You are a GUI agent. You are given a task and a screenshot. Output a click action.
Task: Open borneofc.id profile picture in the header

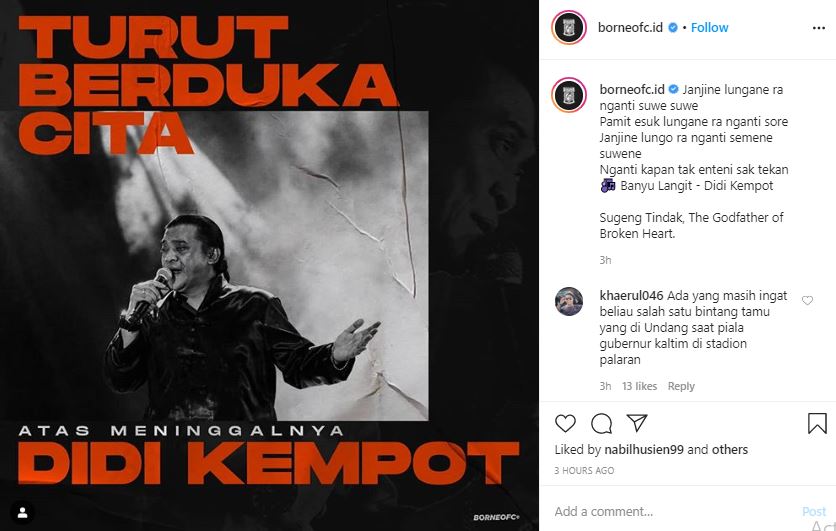569,27
